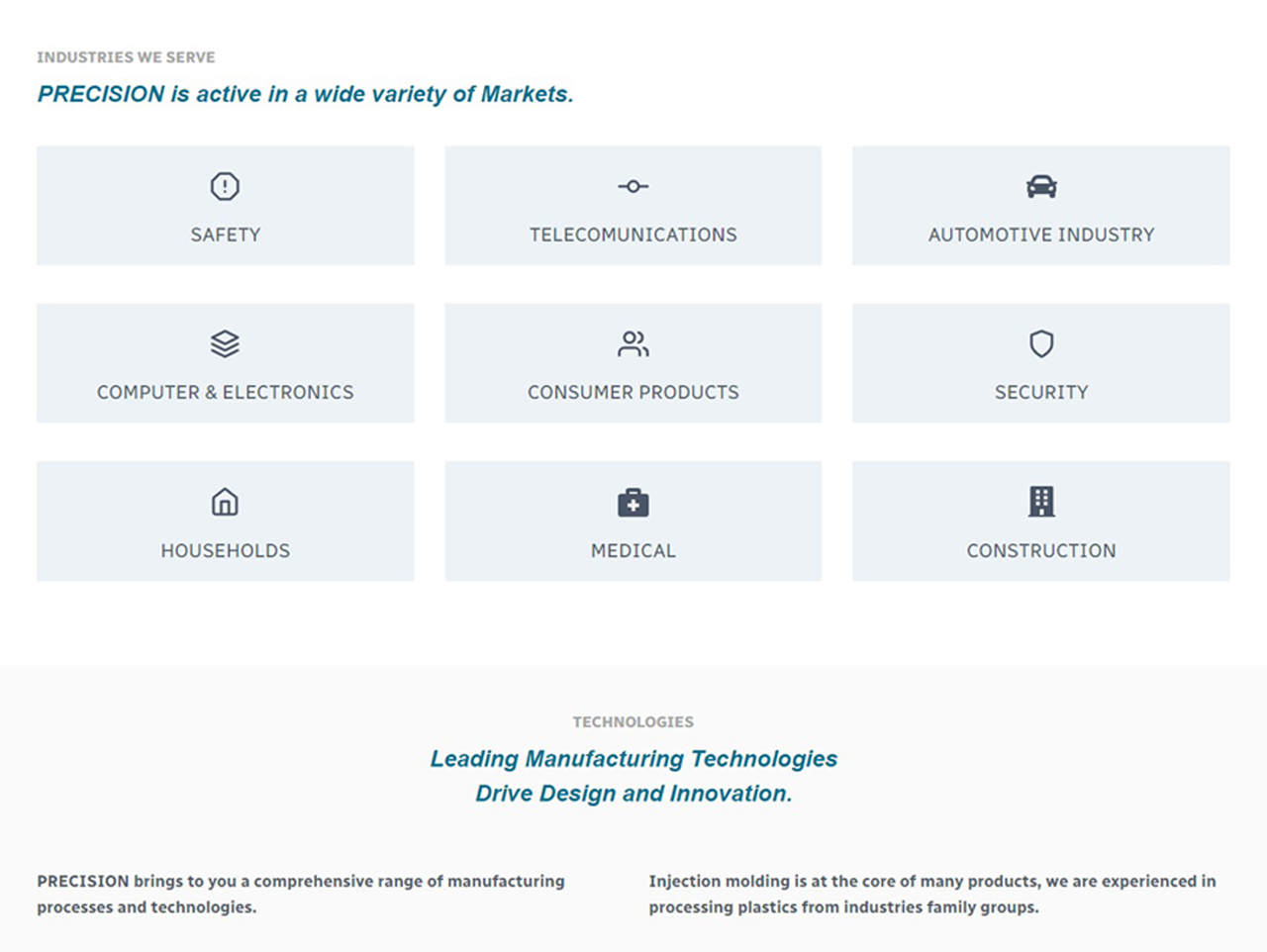Click the Safety alert octagon icon
Viewport: 1267px width, 952px height.
coord(225,186)
